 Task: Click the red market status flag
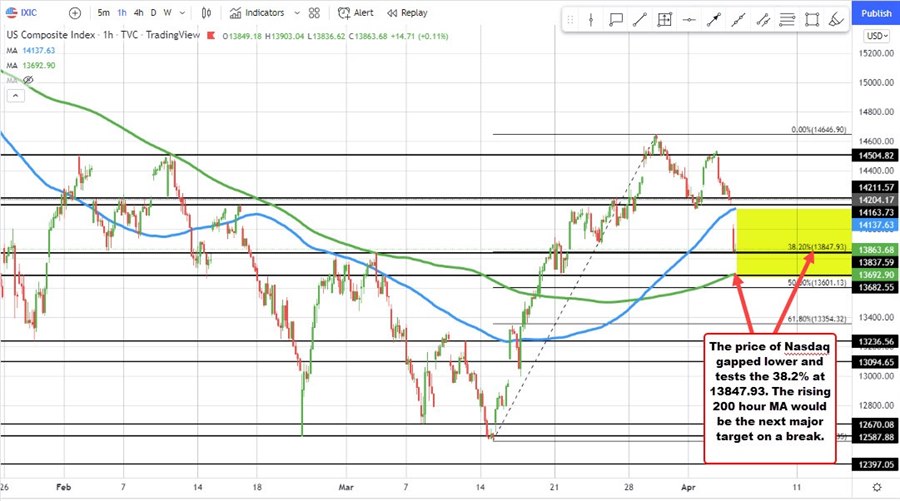211,36
